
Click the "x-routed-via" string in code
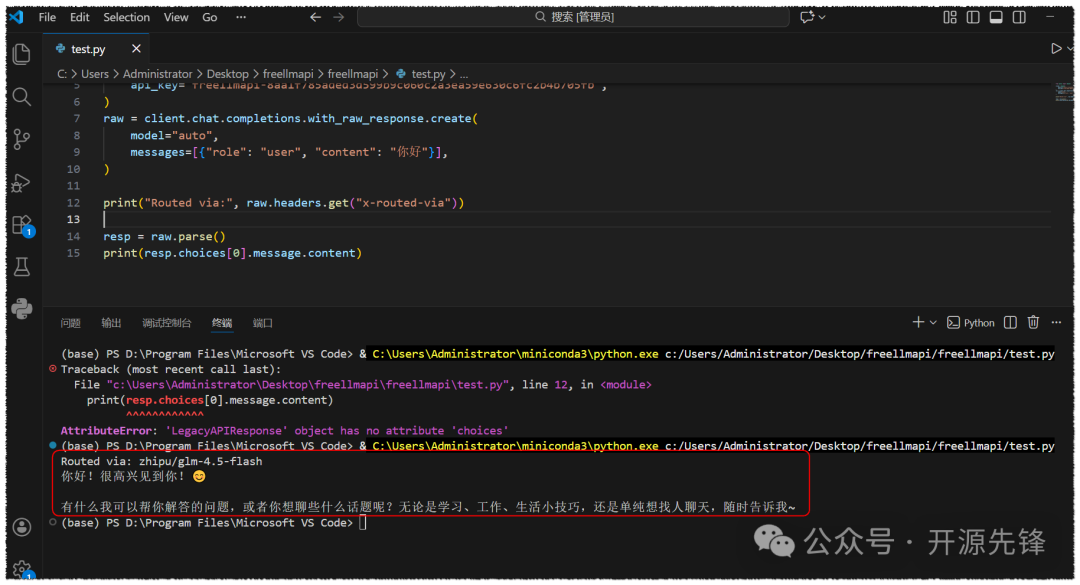point(406,203)
